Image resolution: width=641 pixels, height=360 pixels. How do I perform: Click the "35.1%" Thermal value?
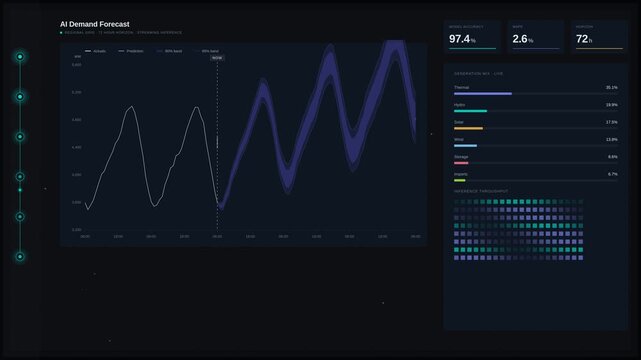[x=612, y=87]
